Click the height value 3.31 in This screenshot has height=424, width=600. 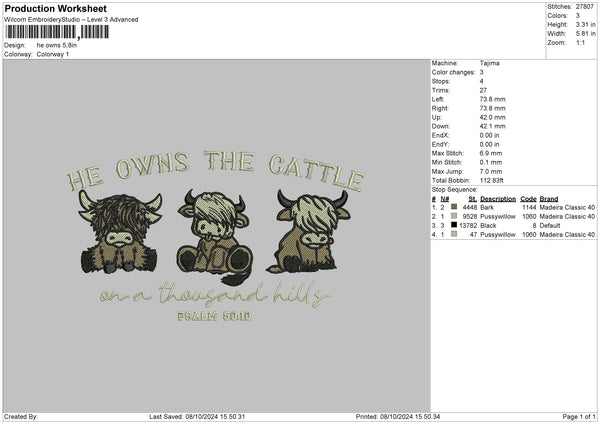click(x=585, y=24)
